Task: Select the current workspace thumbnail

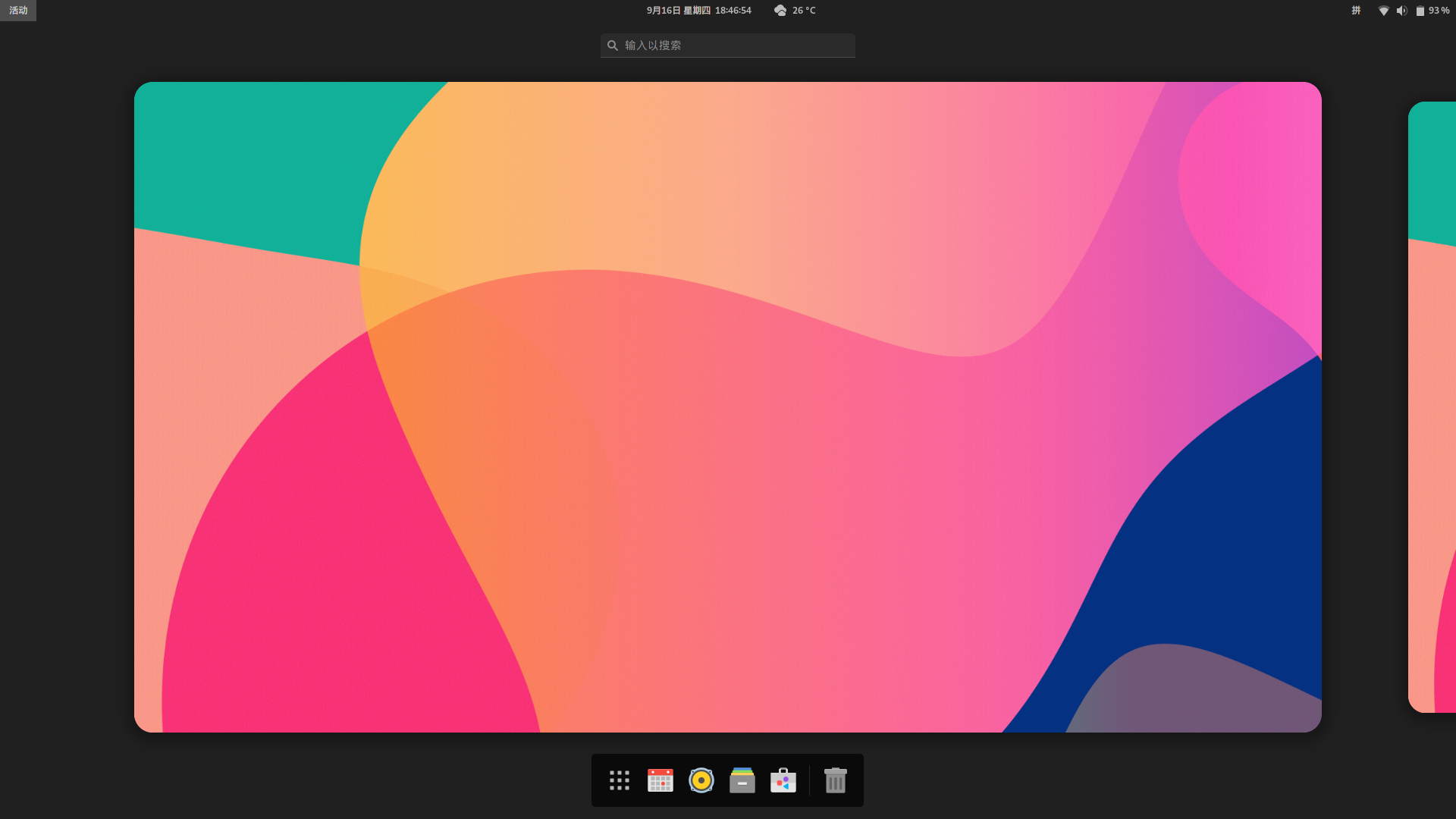Action: 728,407
